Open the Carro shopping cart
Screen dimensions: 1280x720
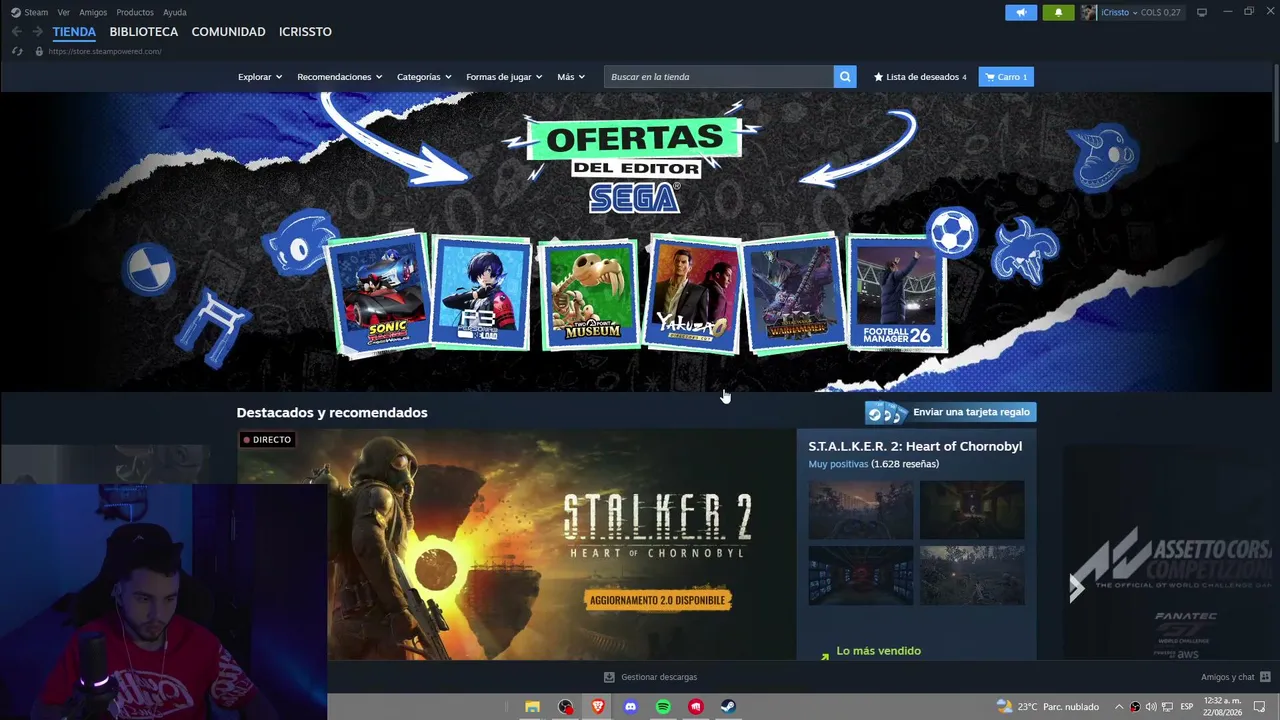[x=1006, y=77]
